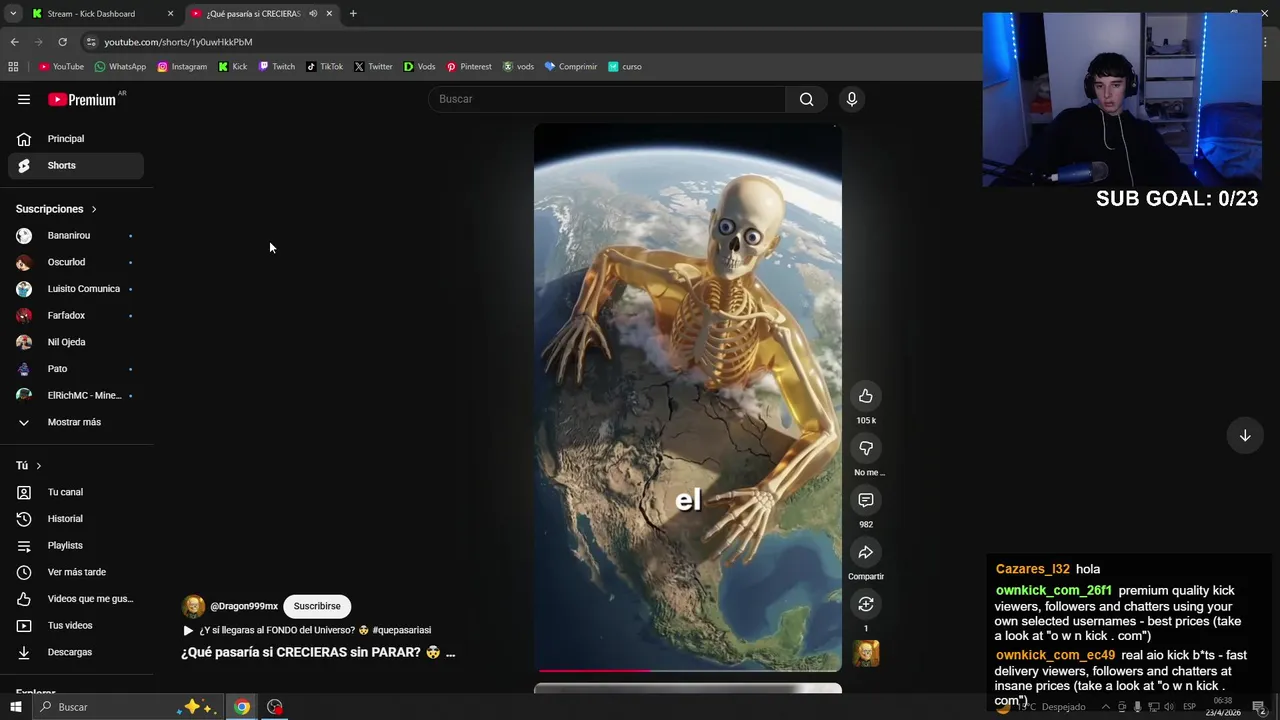Switch to Stream - Kick Dashboard tab
The image size is (1280, 720).
point(91,14)
